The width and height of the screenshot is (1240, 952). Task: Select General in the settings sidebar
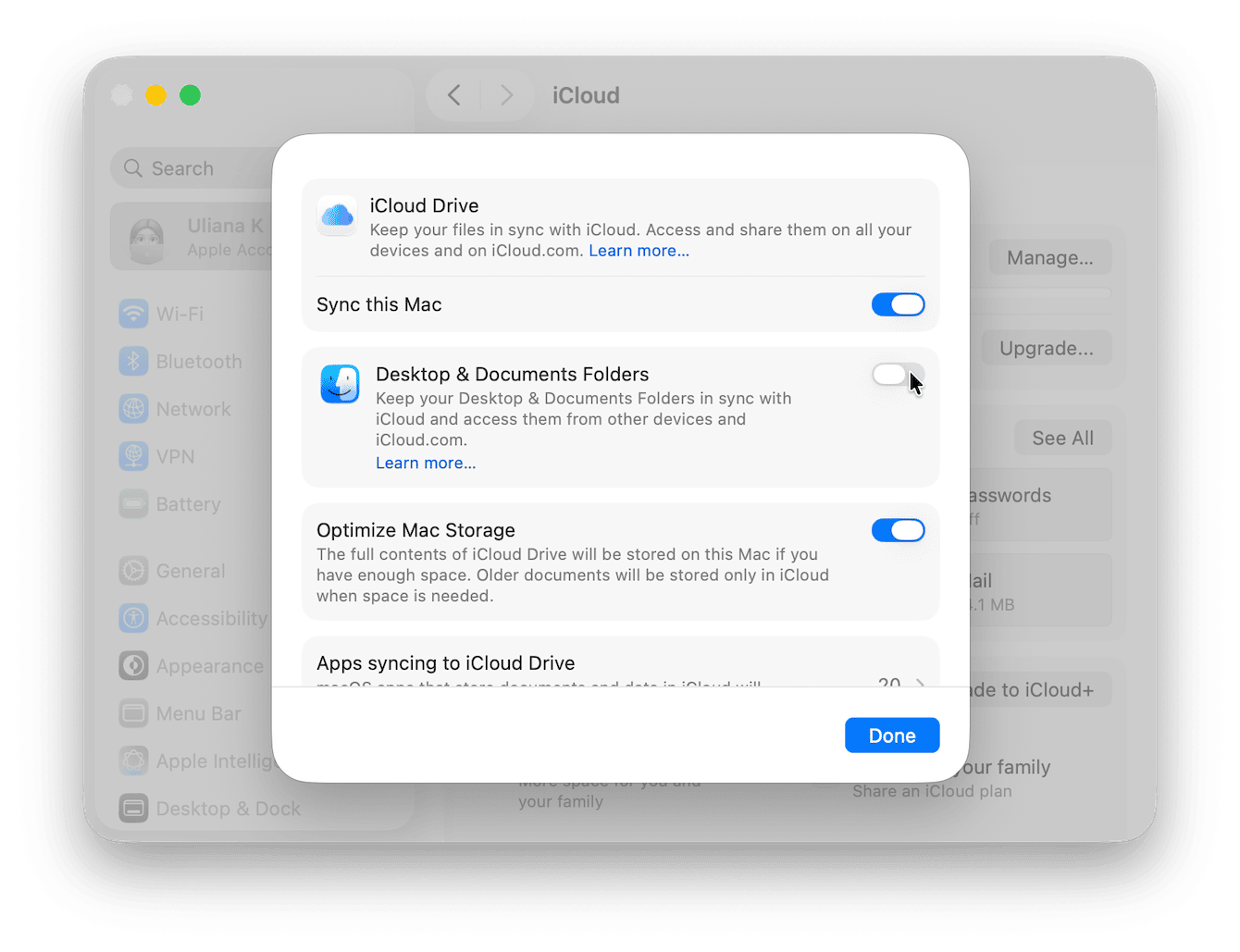click(x=134, y=571)
